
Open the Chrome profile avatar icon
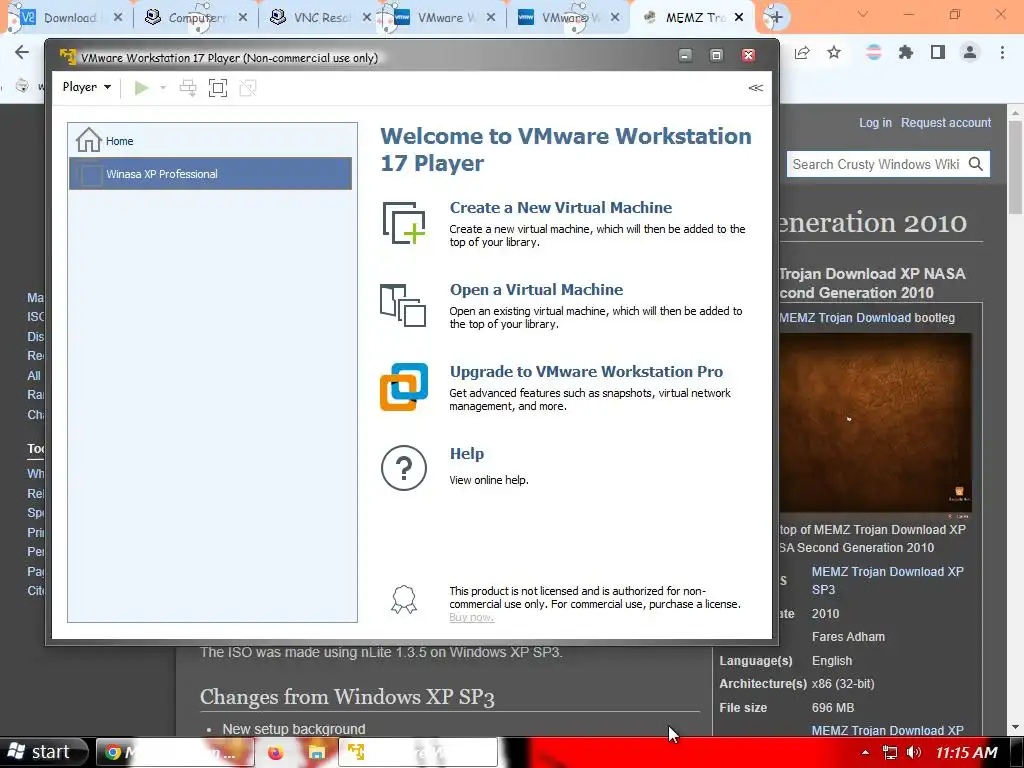coord(970,52)
